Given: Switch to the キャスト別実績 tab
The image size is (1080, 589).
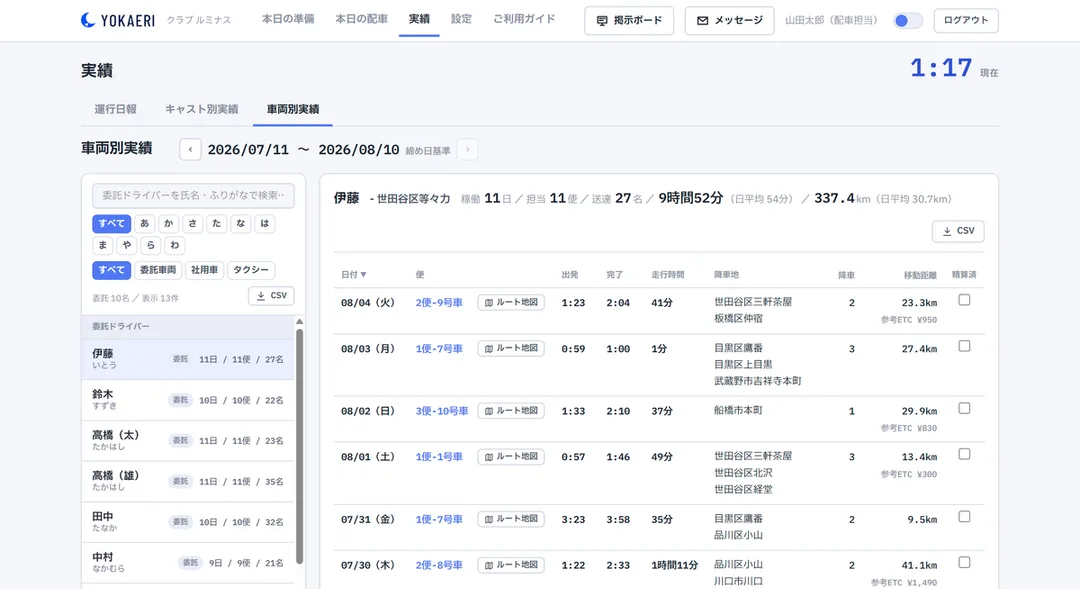Looking at the screenshot, I should click(201, 109).
